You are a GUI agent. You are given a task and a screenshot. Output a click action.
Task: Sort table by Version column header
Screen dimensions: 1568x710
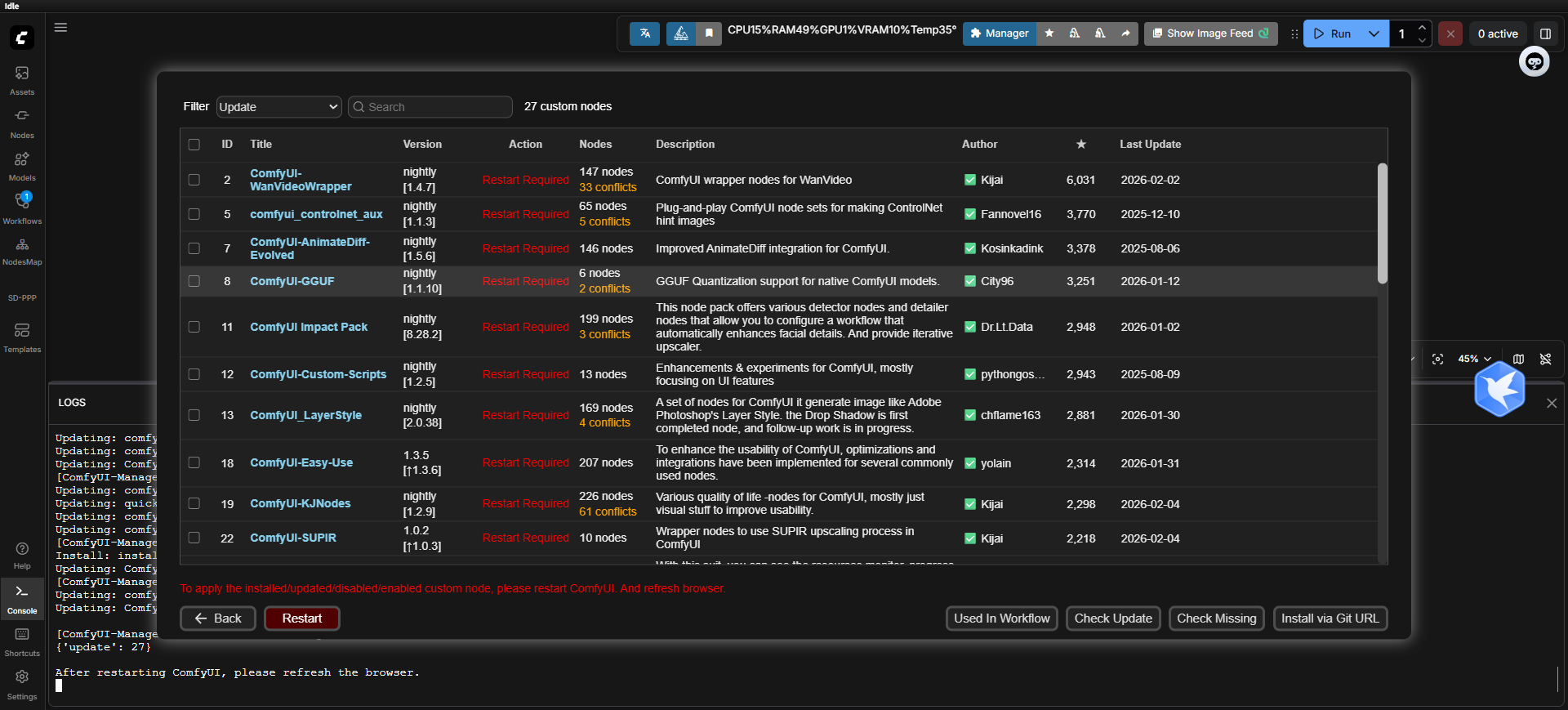pos(422,145)
